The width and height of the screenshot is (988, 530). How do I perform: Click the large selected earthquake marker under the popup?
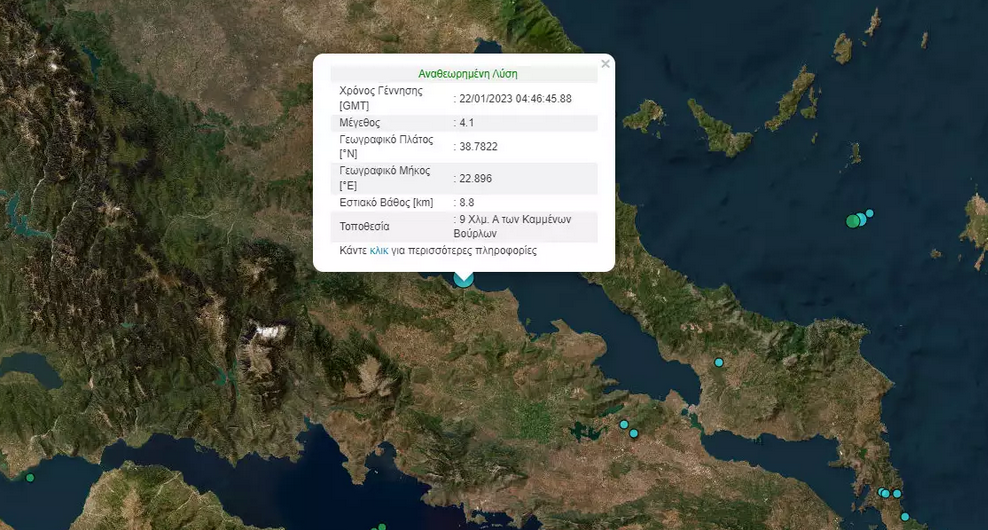[463, 279]
